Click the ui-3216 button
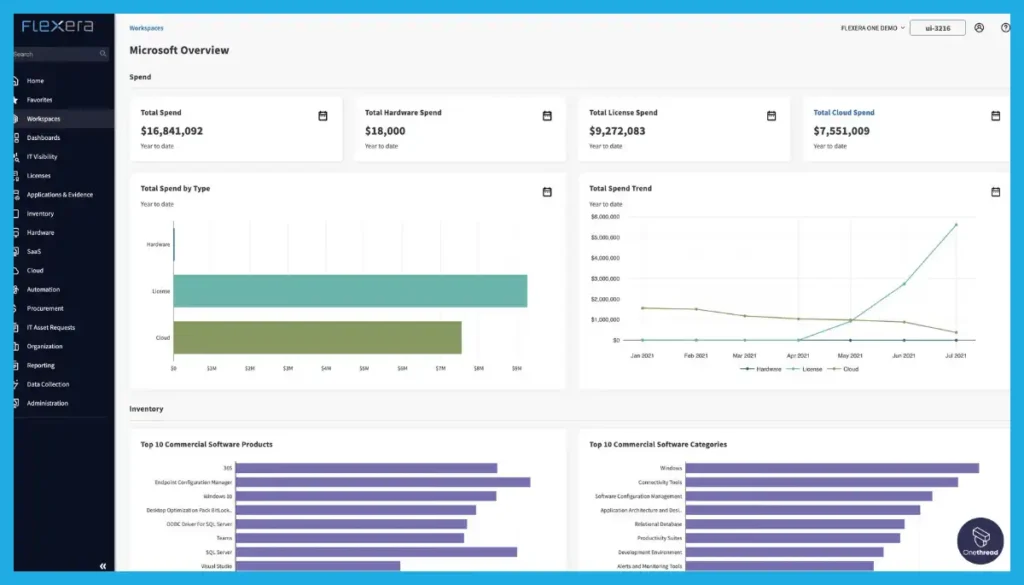Viewport: 1024px width, 585px height. (937, 28)
